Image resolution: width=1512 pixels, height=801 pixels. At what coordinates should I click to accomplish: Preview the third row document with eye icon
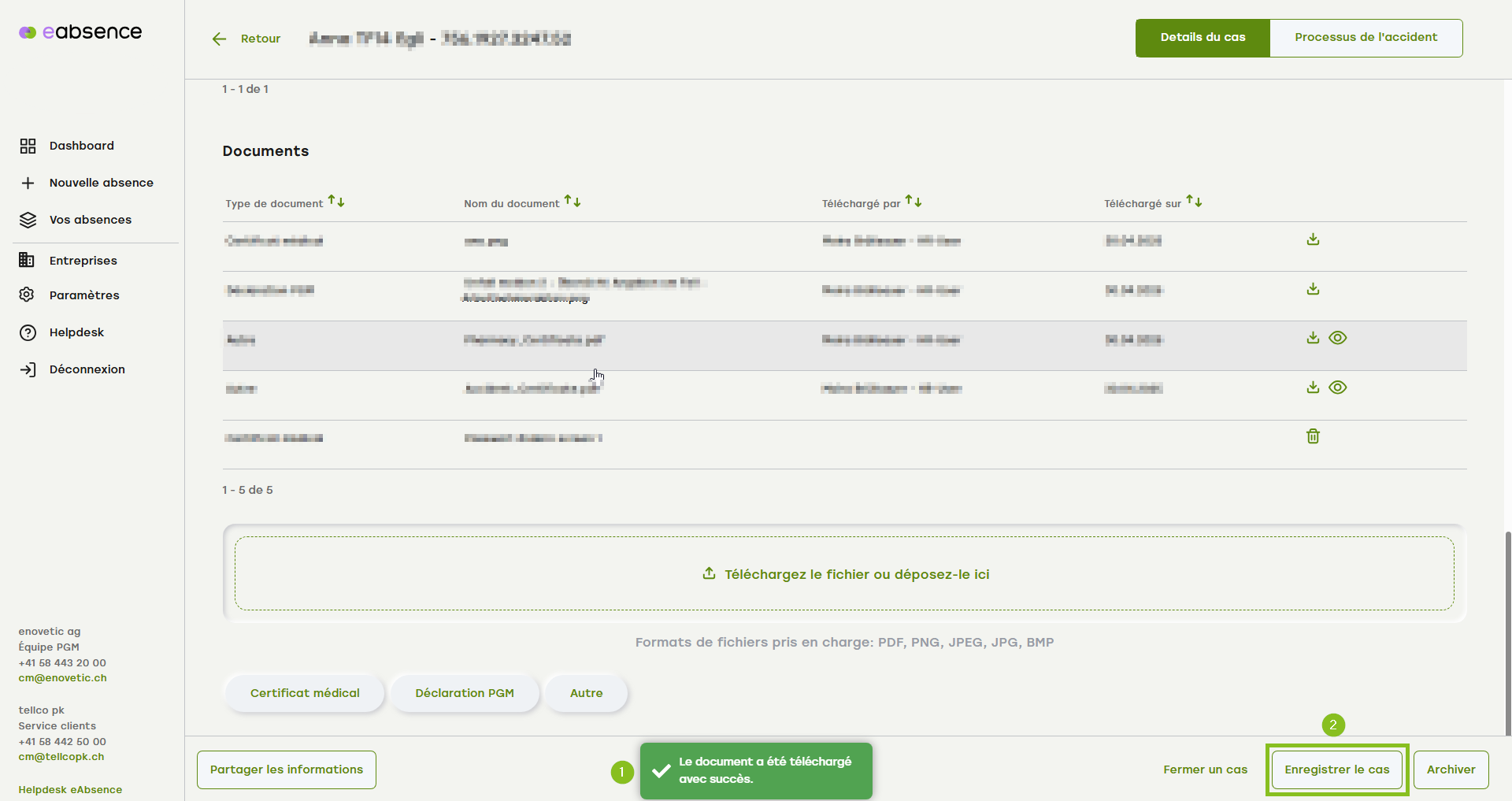click(1337, 338)
